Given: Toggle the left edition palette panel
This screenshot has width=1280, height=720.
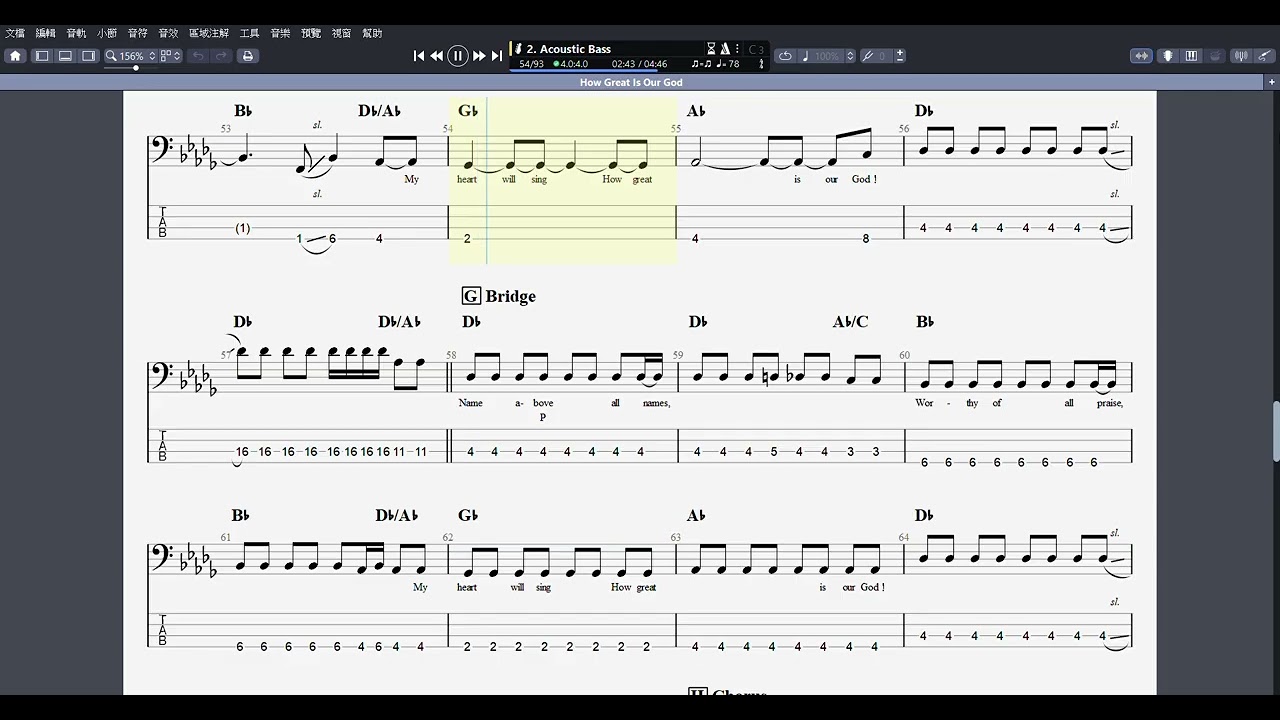Looking at the screenshot, I should 42,56.
